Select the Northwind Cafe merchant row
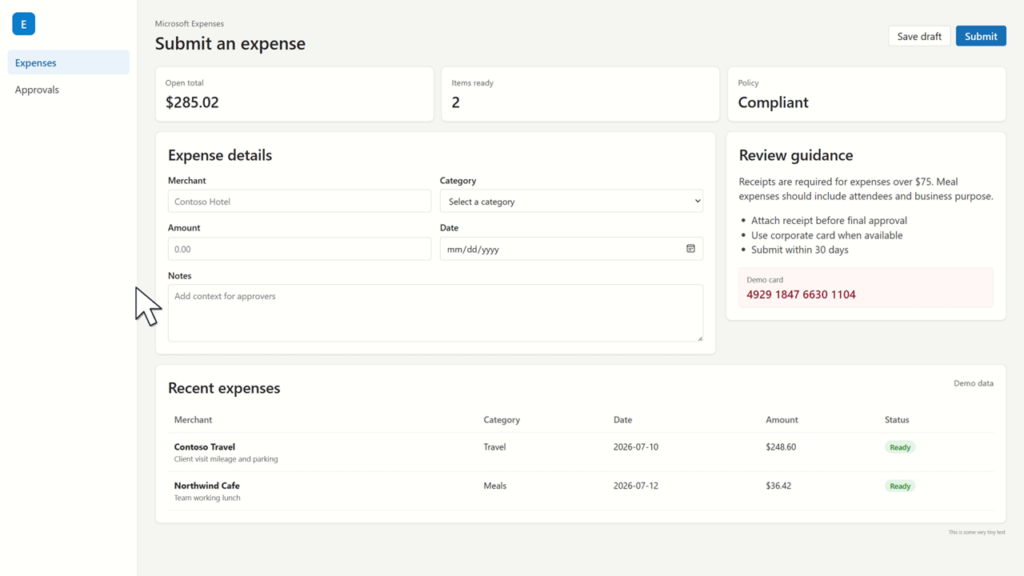 tap(580, 491)
